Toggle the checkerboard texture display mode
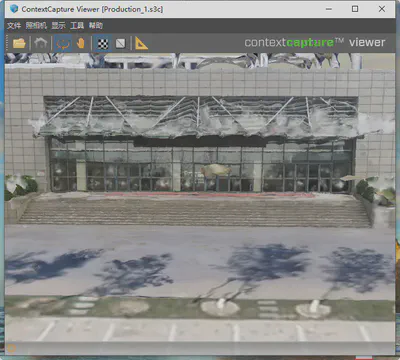Image resolution: width=400 pixels, height=360 pixels. point(103,43)
